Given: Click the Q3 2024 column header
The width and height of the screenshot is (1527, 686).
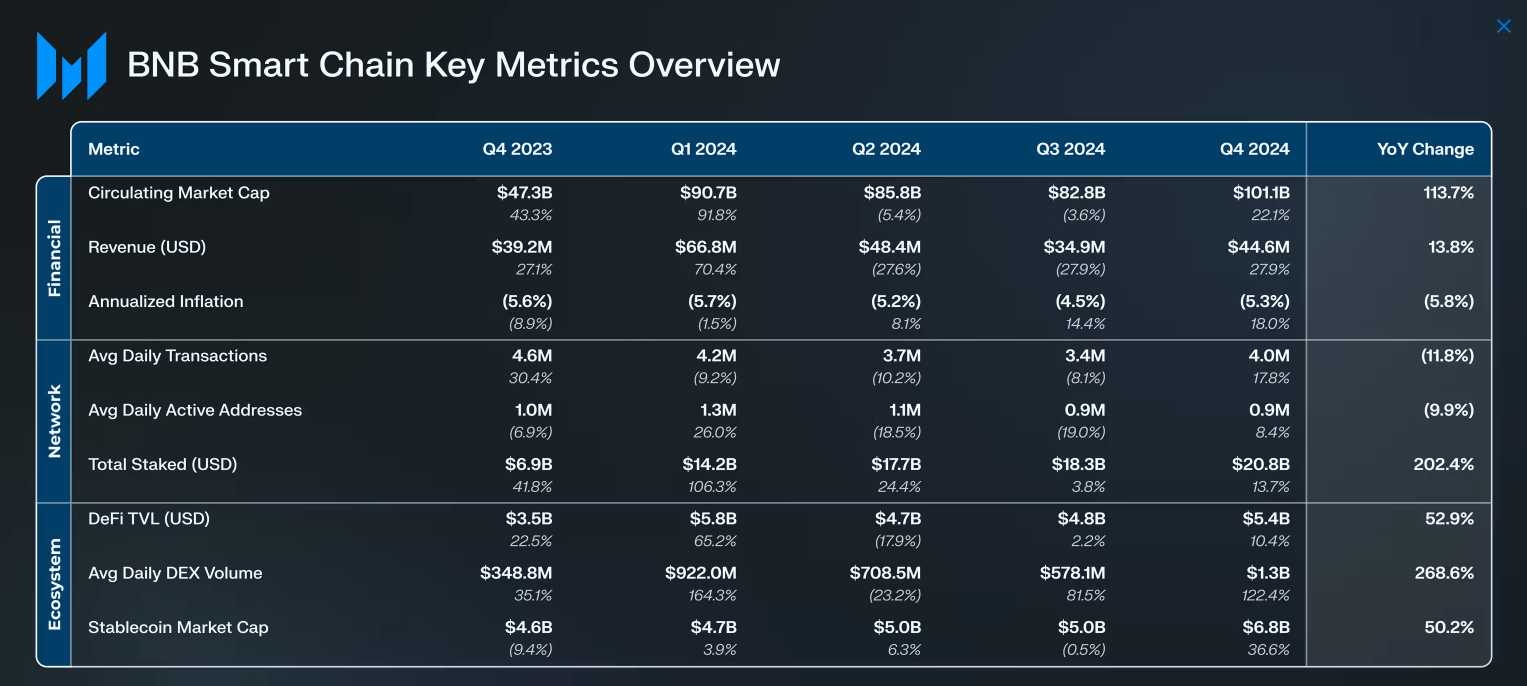Looking at the screenshot, I should [x=1070, y=149].
